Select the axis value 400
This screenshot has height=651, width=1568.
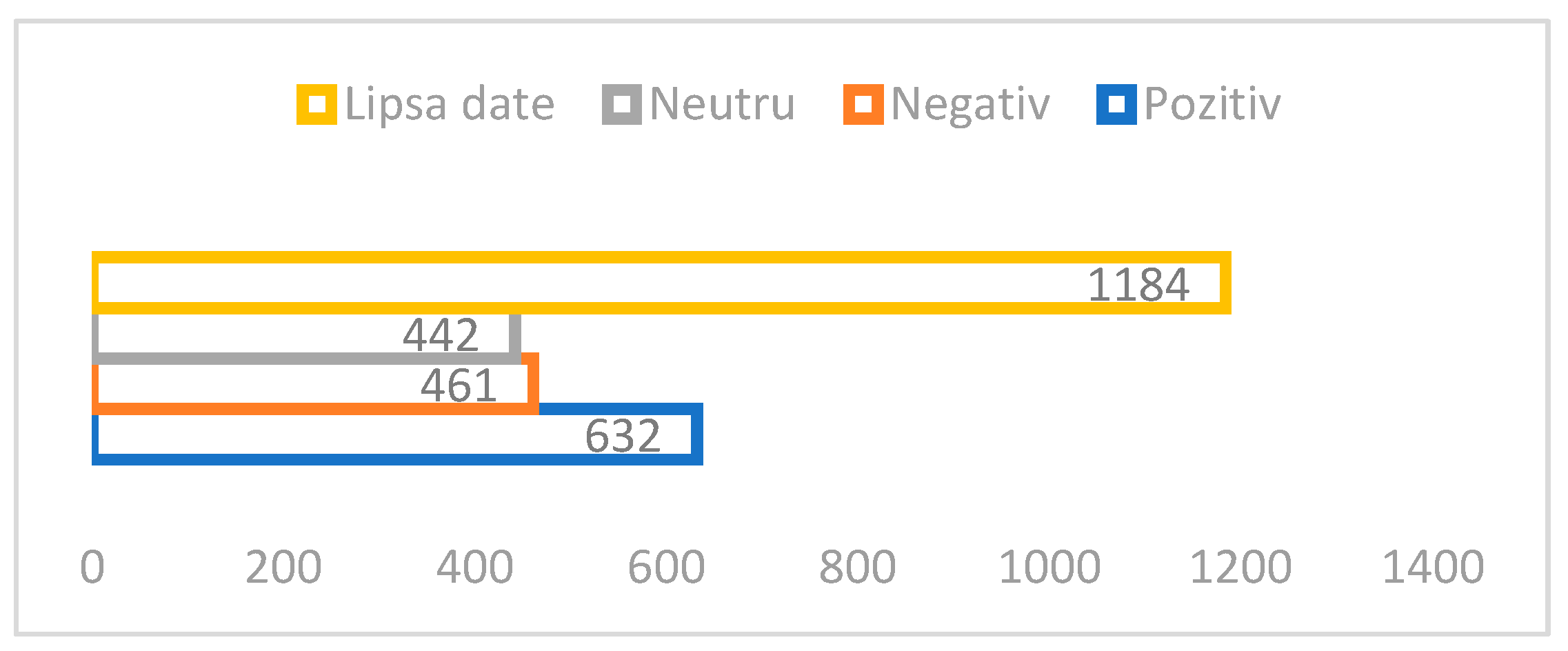point(475,568)
